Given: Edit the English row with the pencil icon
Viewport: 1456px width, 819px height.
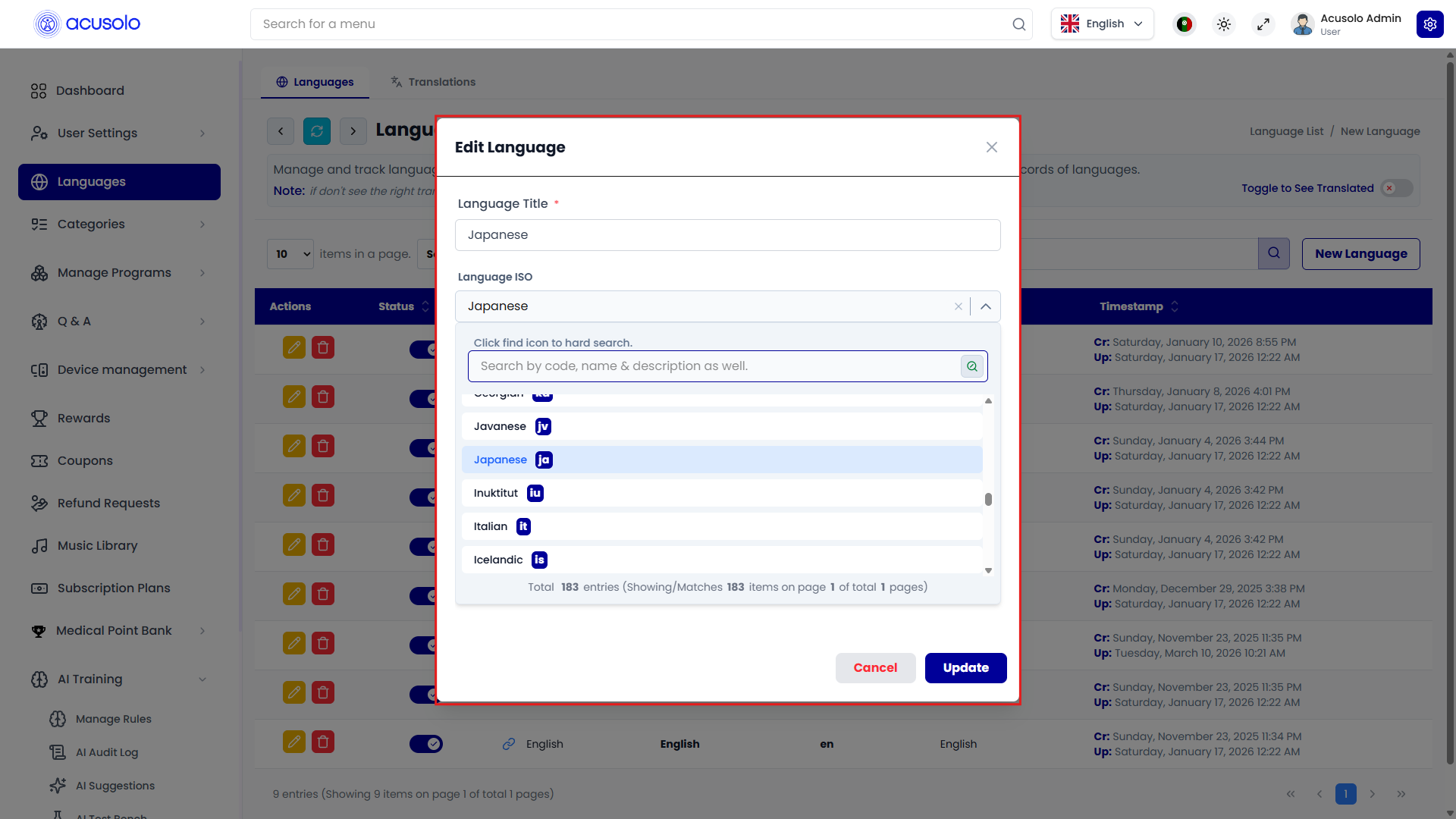Looking at the screenshot, I should coord(294,742).
